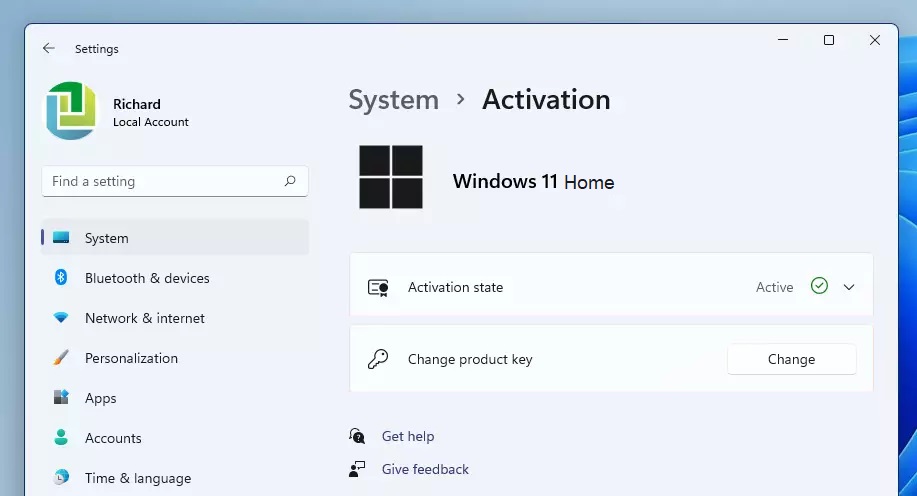
Task: Open Bluetooth & devices settings
Action: pyautogui.click(x=175, y=278)
